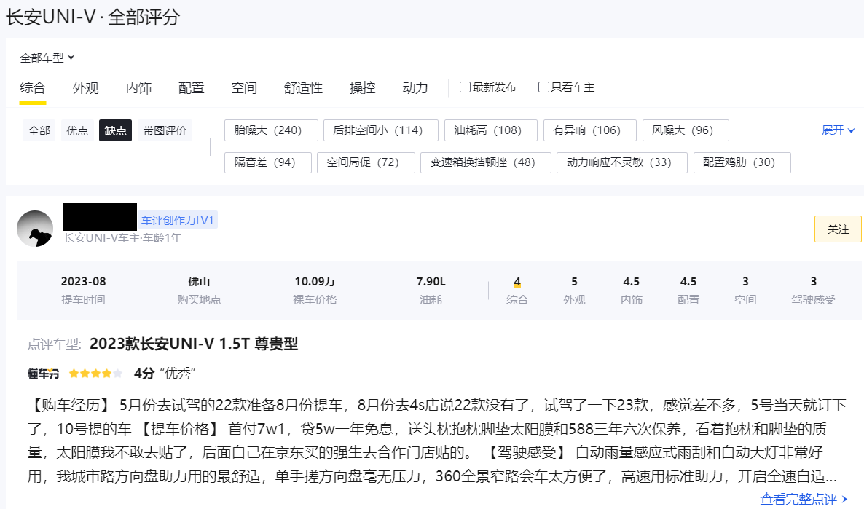864x509 pixels.
Task: Open the 全部车型 dropdown
Action: (47, 58)
